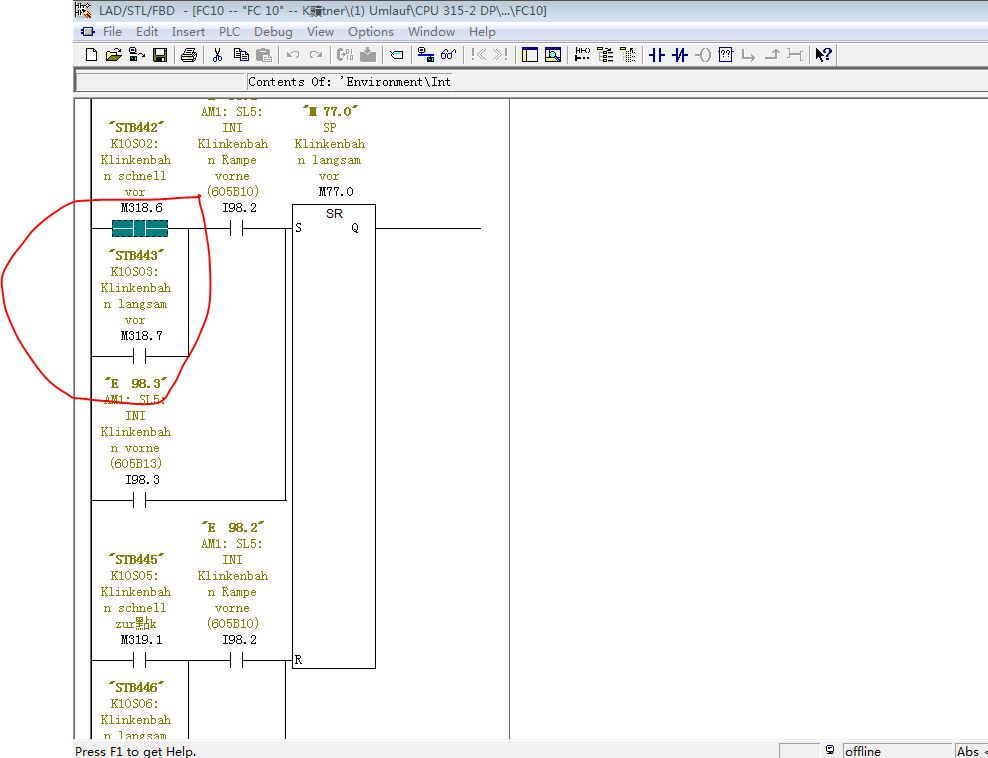
Task: Click the grid-tree icon left of the normally open contact icon
Action: click(628, 55)
